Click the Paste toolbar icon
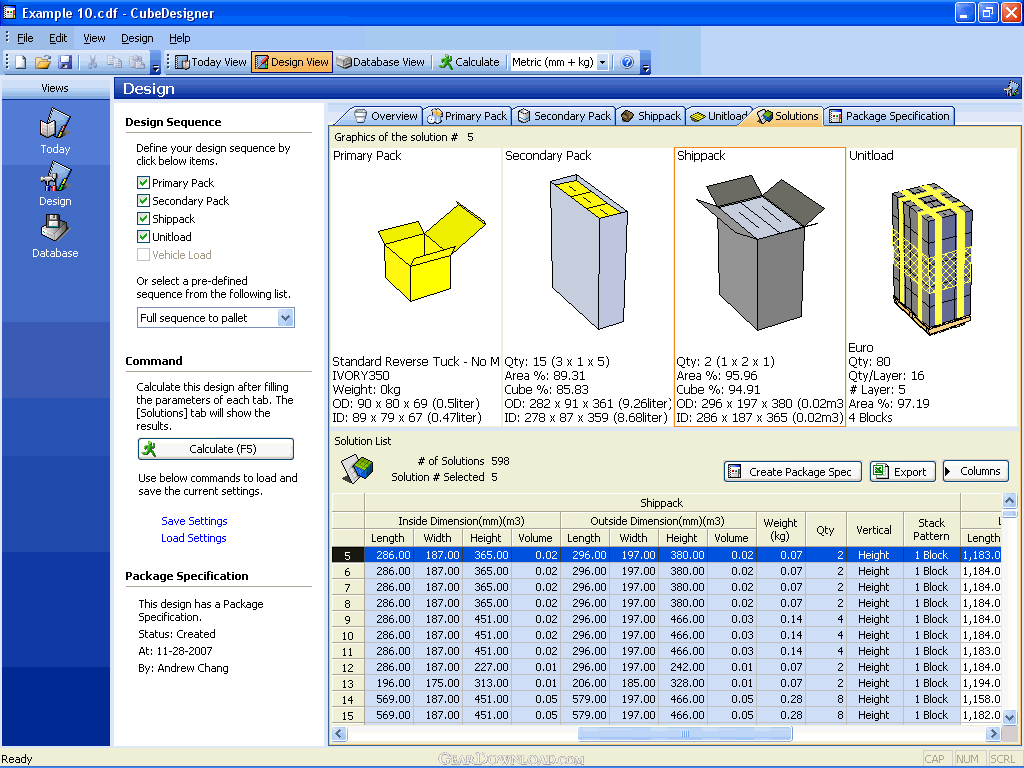 click(x=136, y=62)
